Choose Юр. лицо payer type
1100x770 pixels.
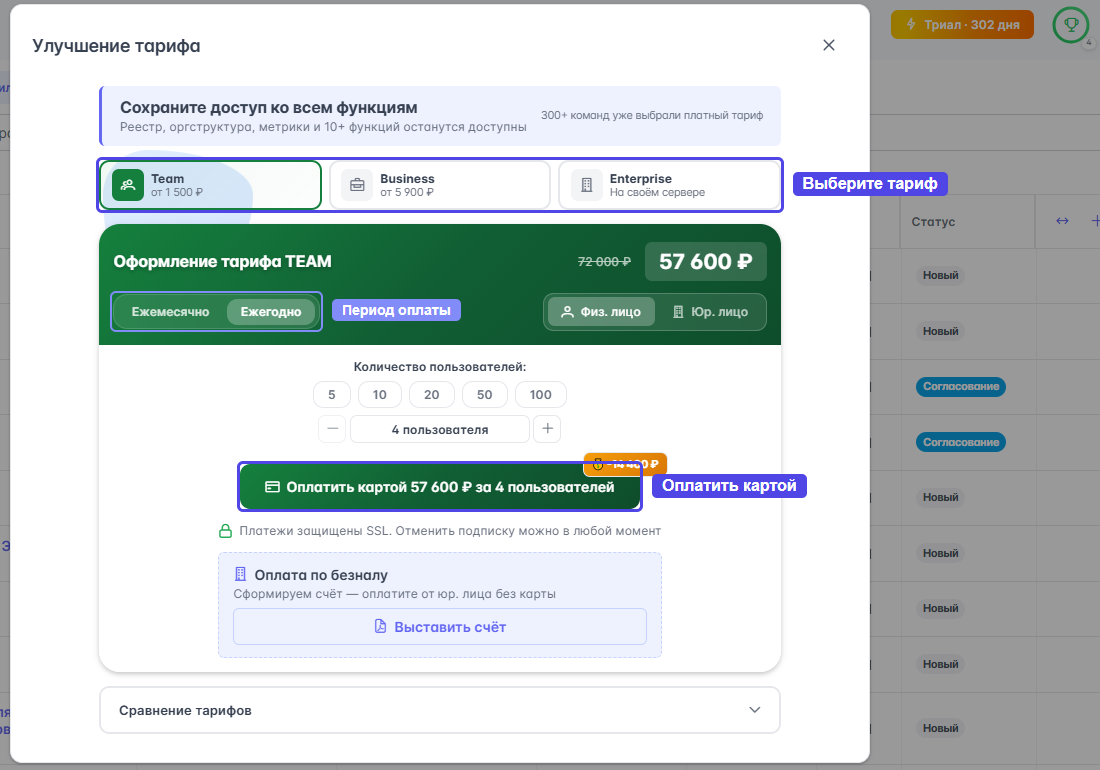tap(710, 312)
